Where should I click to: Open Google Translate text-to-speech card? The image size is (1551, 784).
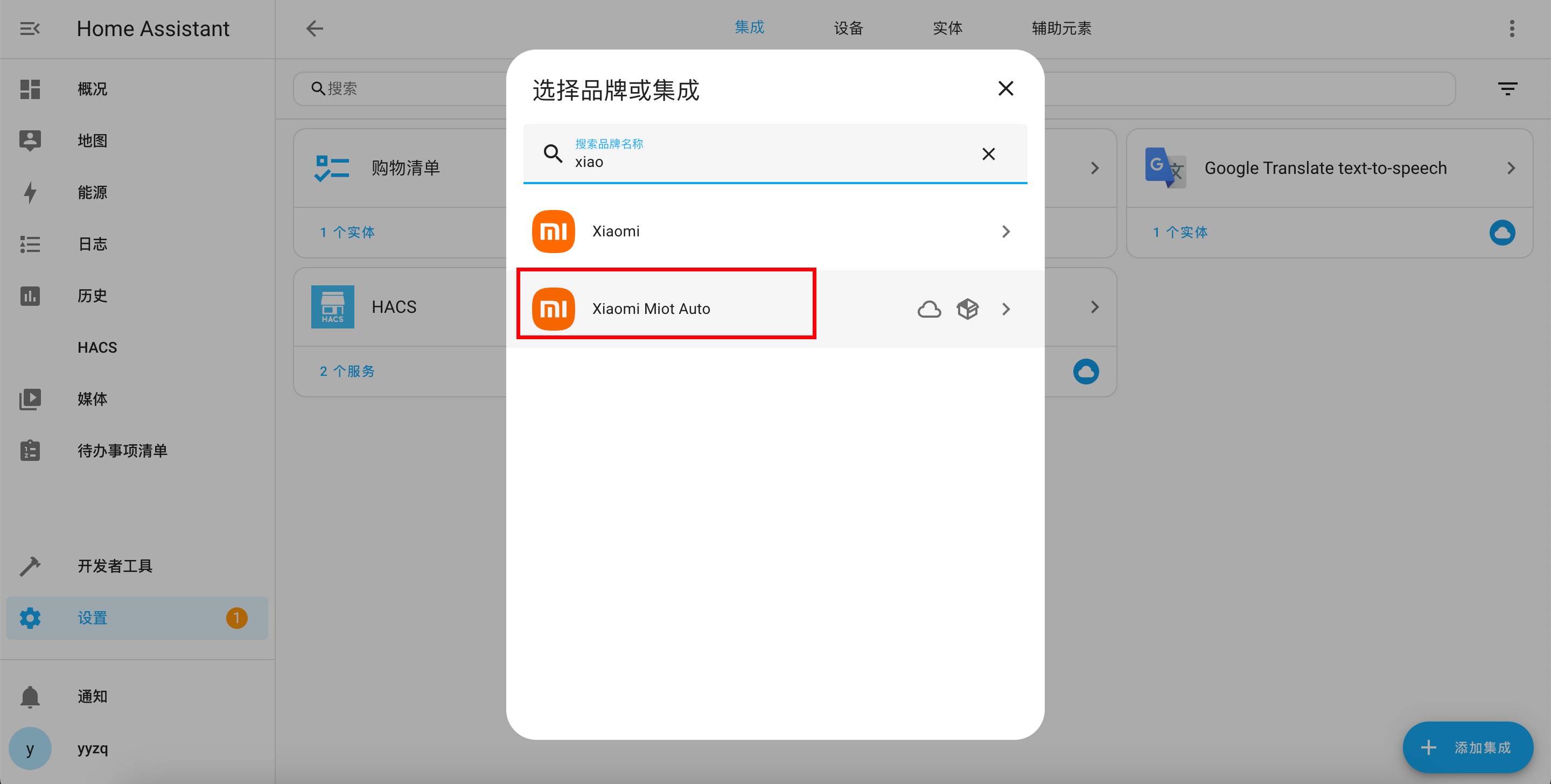click(x=1330, y=168)
